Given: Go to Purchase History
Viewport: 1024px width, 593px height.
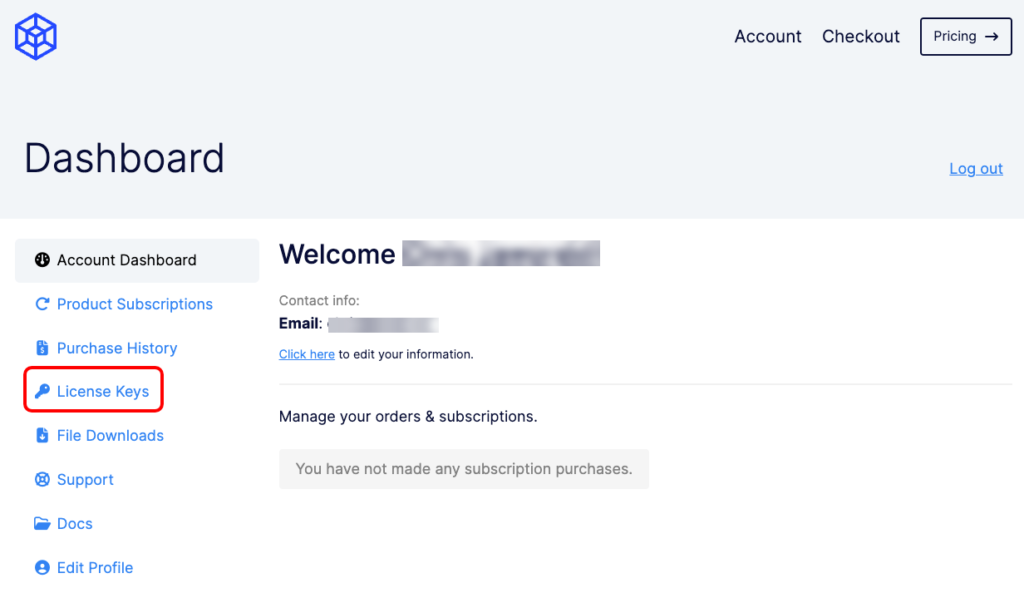Looking at the screenshot, I should [x=117, y=348].
